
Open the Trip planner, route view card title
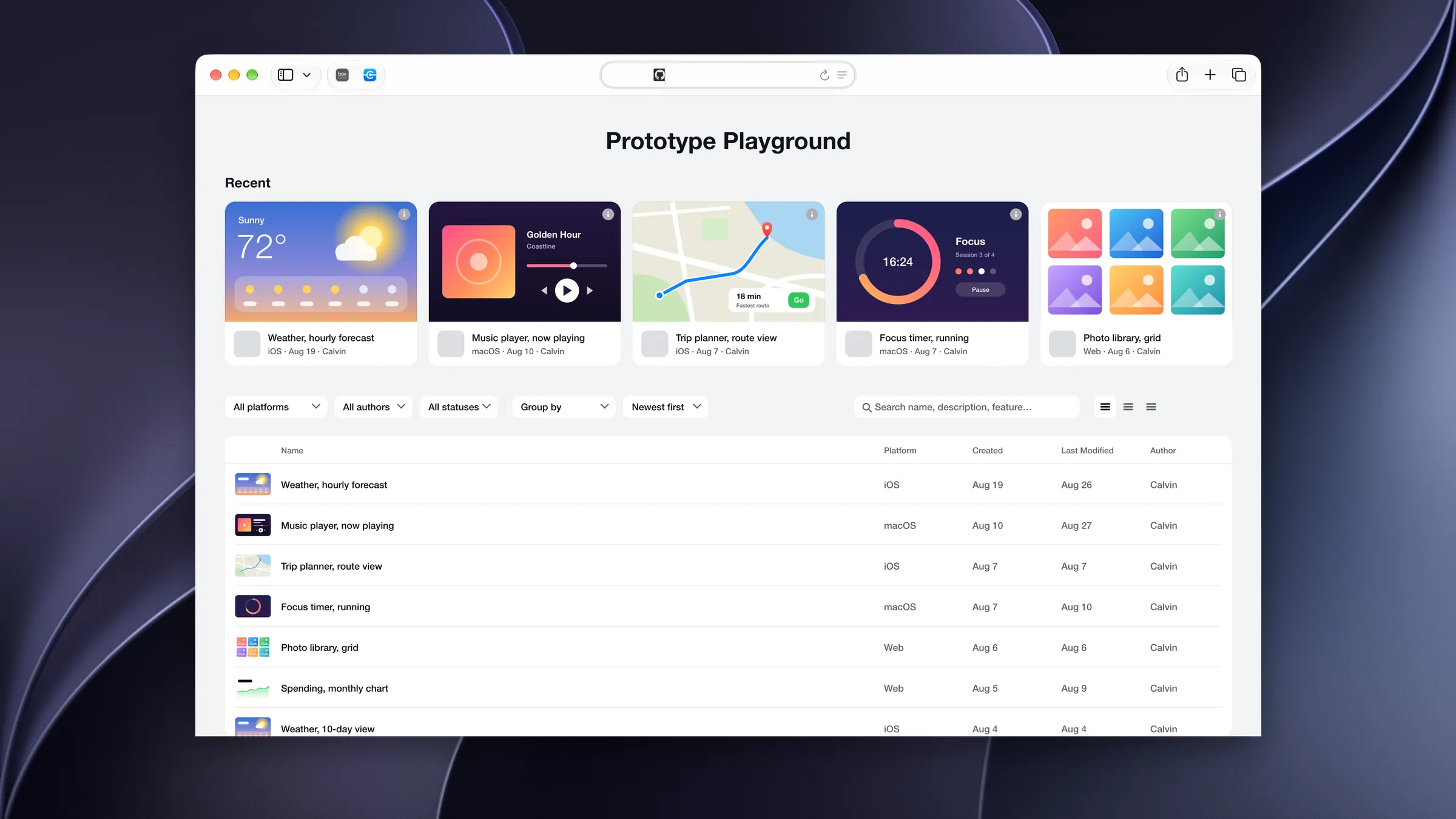(x=726, y=338)
